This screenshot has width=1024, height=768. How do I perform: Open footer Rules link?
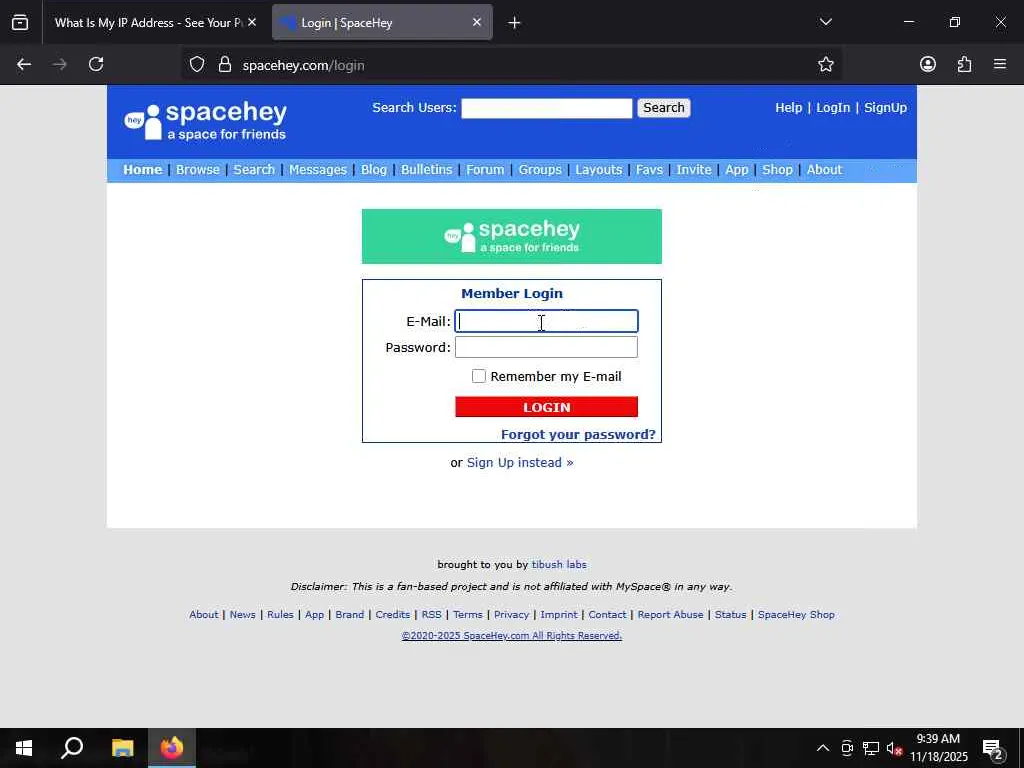280,615
